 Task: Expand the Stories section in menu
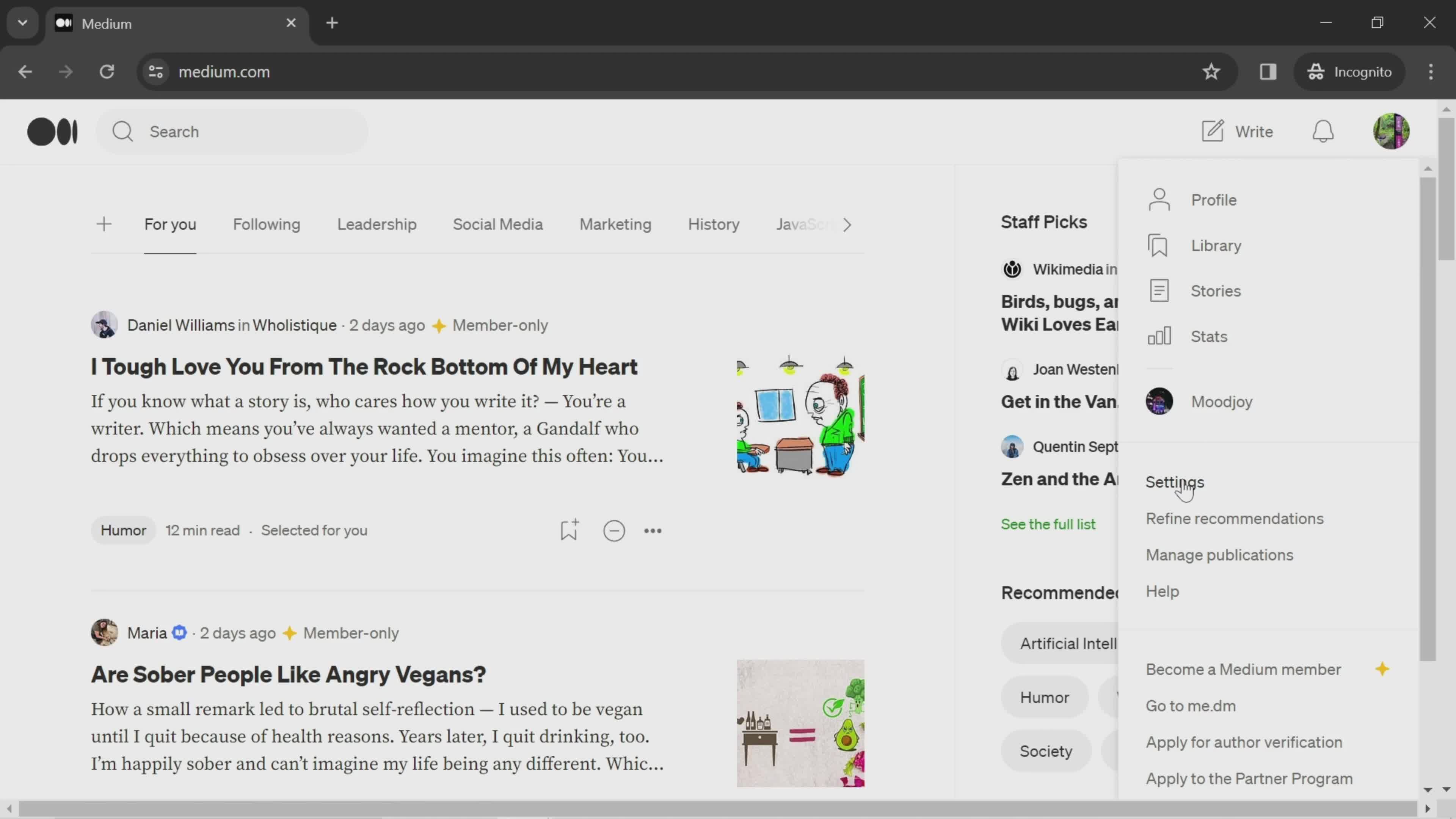1216,290
